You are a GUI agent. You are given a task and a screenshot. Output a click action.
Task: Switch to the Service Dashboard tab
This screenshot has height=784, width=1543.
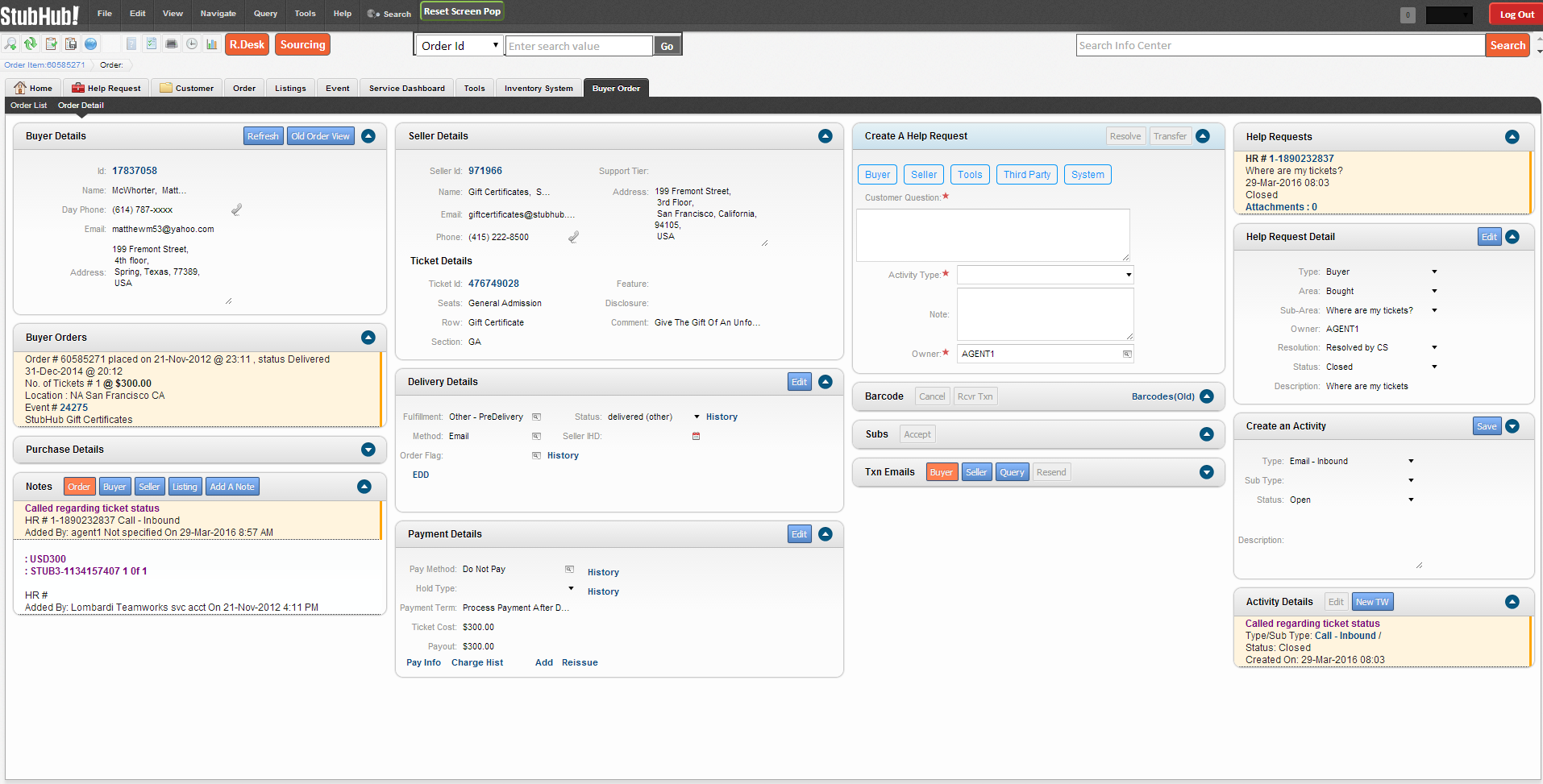(x=406, y=88)
